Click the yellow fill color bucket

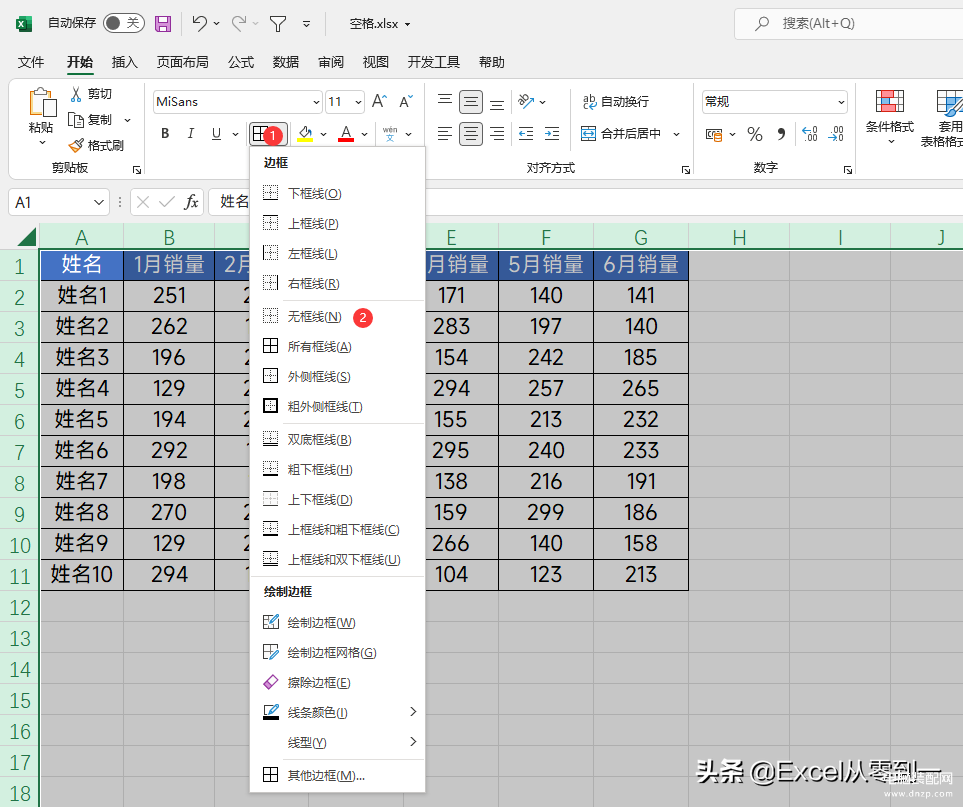(305, 134)
